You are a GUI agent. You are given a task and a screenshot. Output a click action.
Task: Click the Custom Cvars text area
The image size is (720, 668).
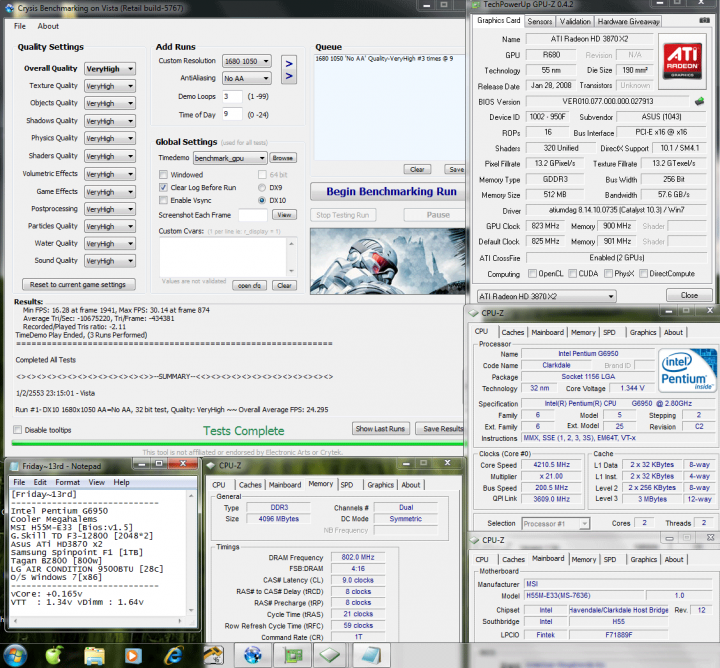pyautogui.click(x=224, y=257)
